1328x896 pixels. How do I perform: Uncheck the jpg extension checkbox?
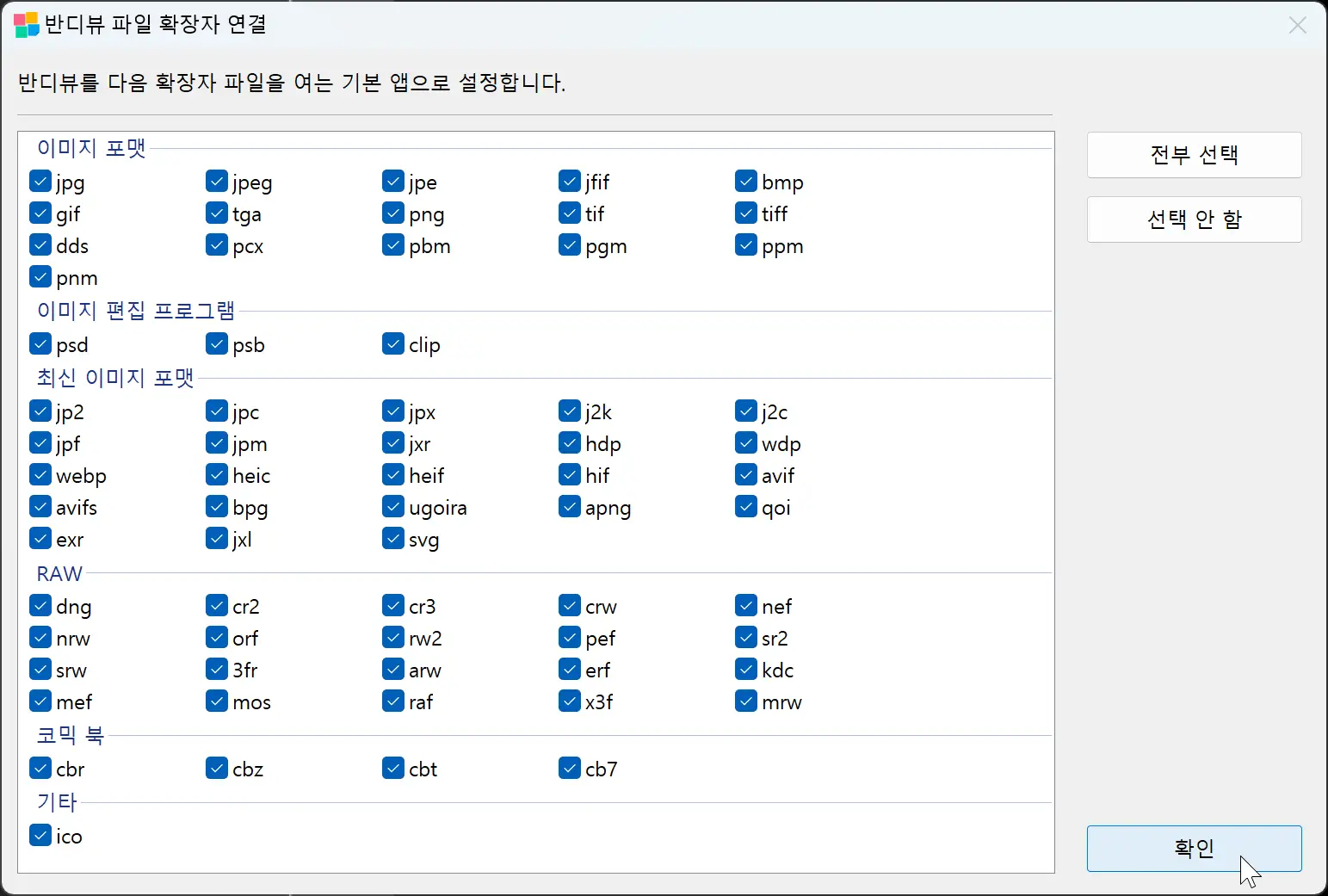point(40,182)
